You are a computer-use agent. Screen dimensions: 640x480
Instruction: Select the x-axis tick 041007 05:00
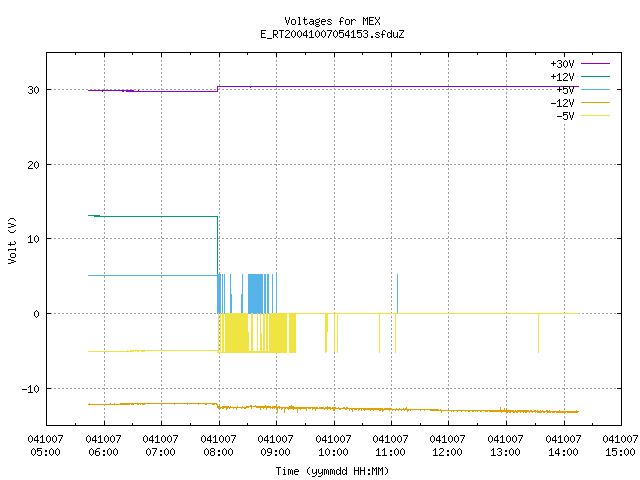tap(45, 446)
